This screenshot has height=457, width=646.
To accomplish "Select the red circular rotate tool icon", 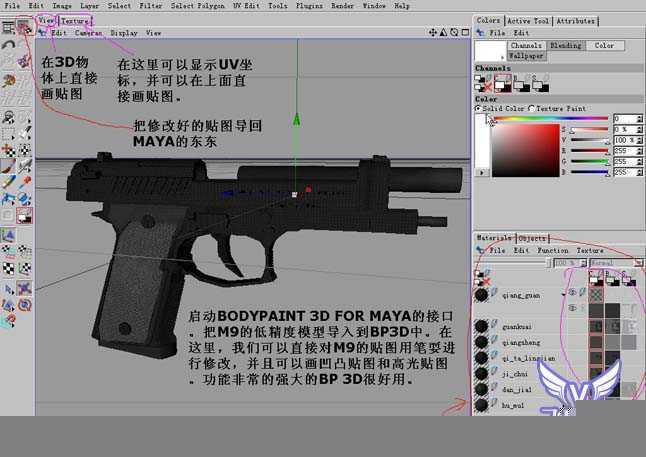I will point(25,305).
